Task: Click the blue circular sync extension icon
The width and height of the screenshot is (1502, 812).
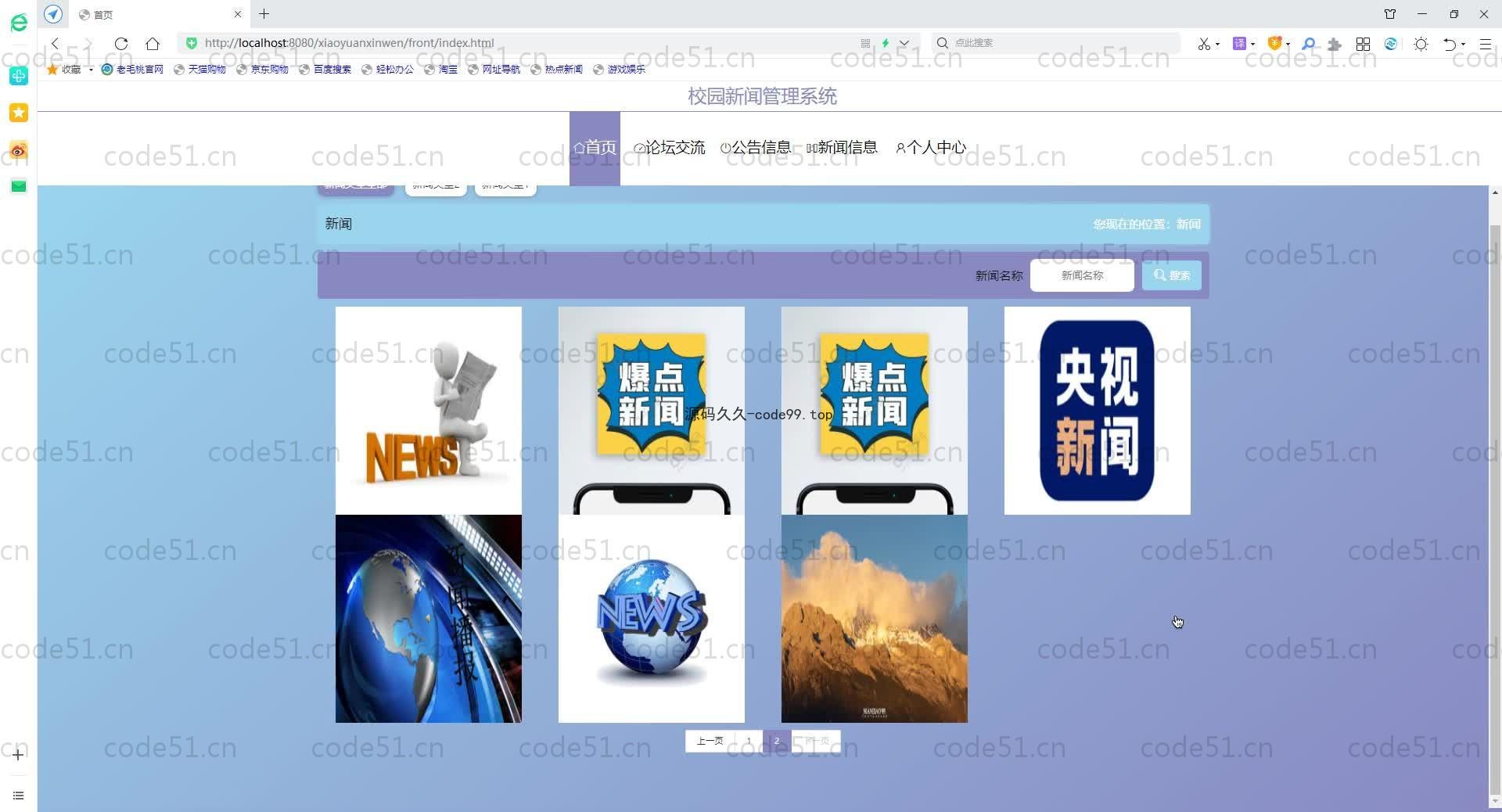Action: click(x=1391, y=44)
